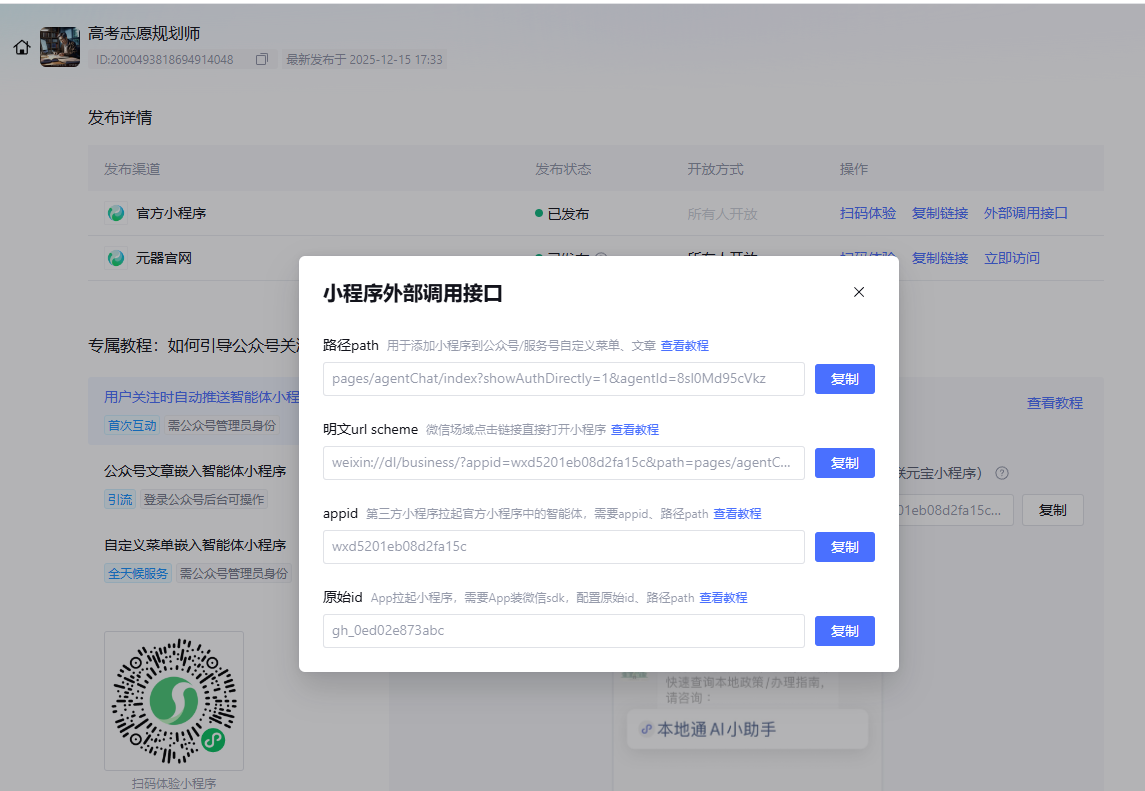Open 查看教程 link for 明文url scheme
Image resolution: width=1145 pixels, height=791 pixels.
click(x=635, y=429)
